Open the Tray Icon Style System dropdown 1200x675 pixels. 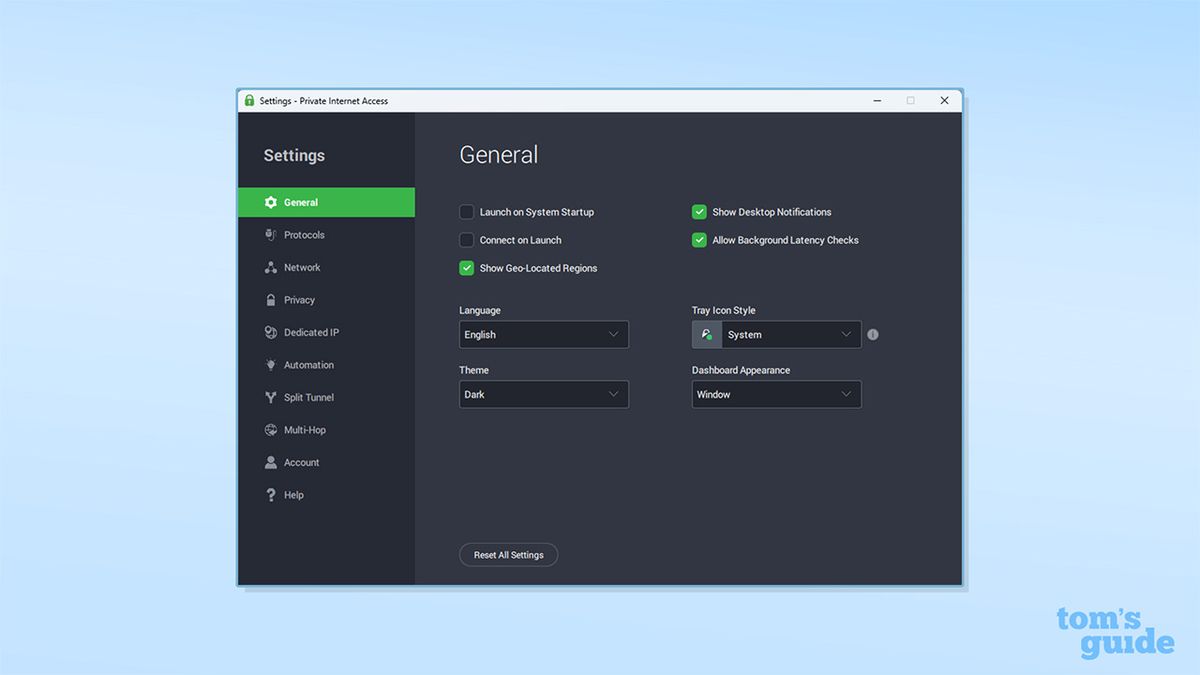(776, 334)
